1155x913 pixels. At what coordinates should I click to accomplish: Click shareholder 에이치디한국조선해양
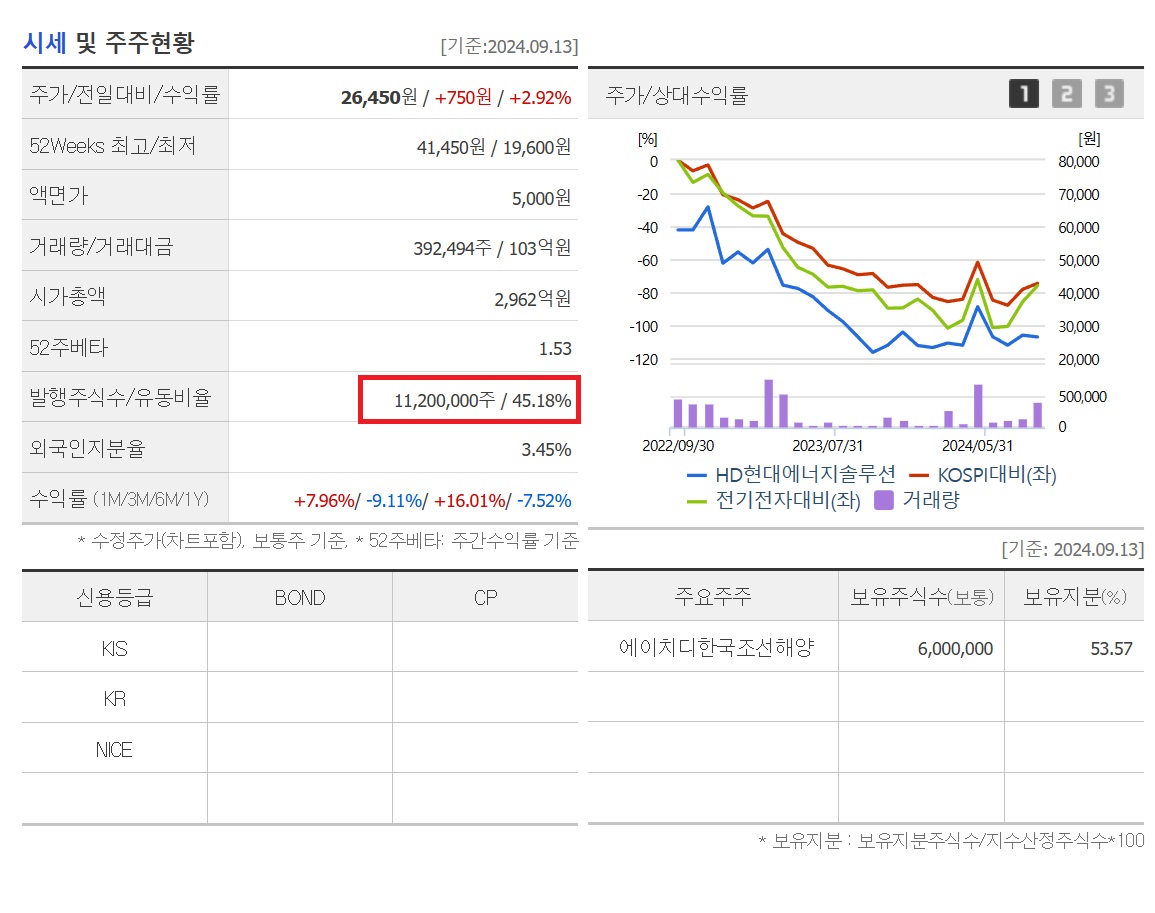pos(716,647)
